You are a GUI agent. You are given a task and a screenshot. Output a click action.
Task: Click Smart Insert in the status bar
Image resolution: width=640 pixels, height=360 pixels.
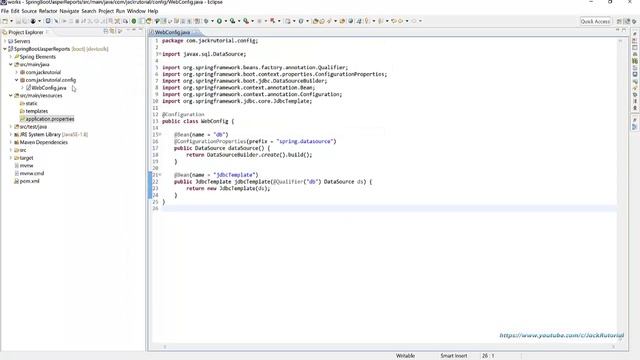(453, 356)
